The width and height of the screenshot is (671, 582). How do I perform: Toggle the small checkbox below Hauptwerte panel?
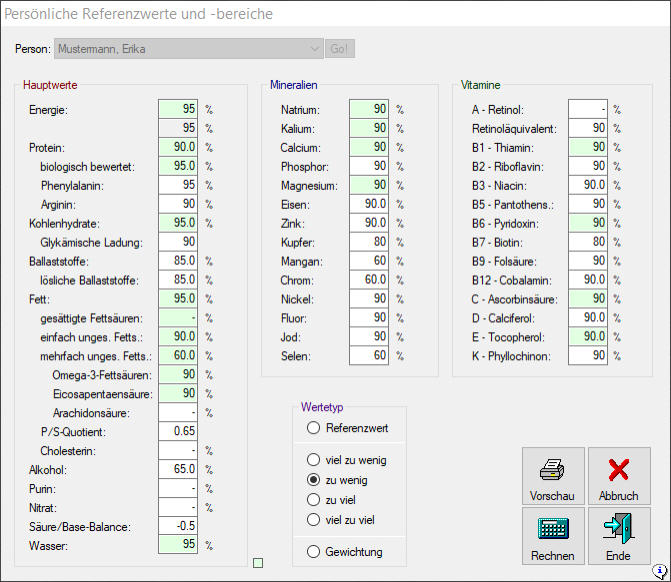coord(258,564)
